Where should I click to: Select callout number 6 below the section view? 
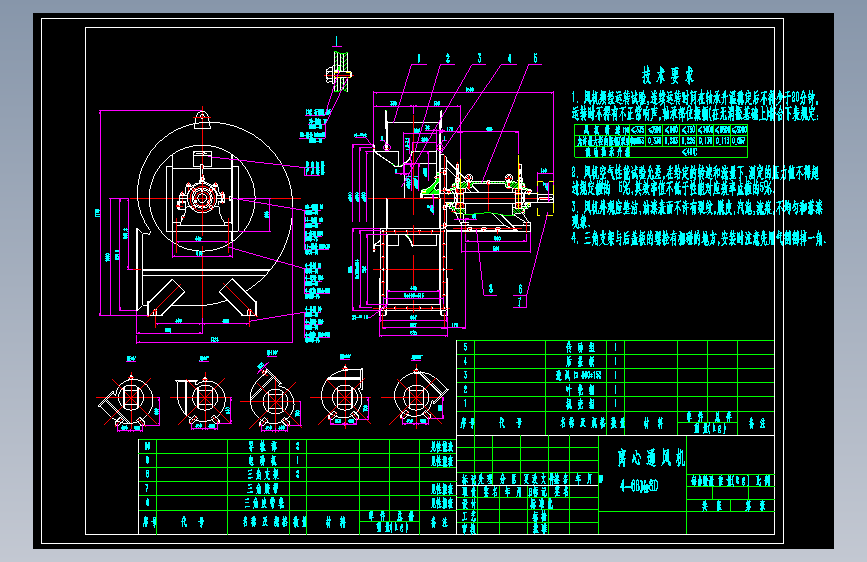pyautogui.click(x=520, y=289)
